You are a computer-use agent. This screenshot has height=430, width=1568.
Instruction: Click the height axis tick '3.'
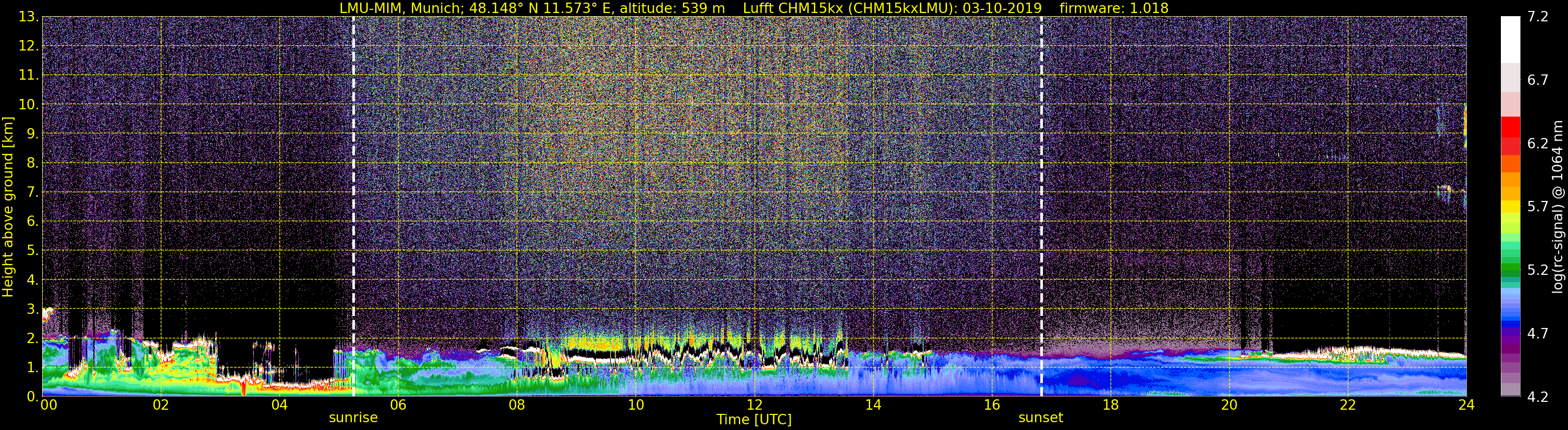point(32,309)
